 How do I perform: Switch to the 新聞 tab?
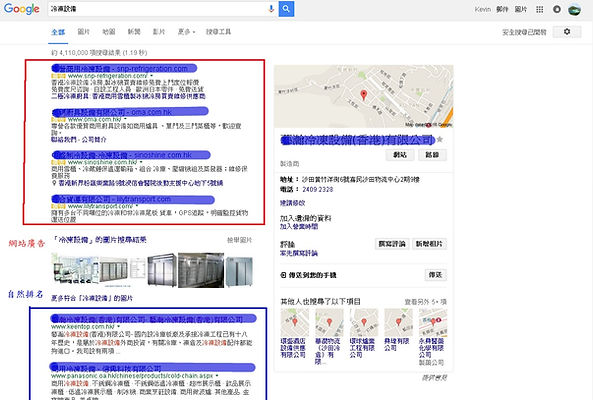click(x=134, y=32)
